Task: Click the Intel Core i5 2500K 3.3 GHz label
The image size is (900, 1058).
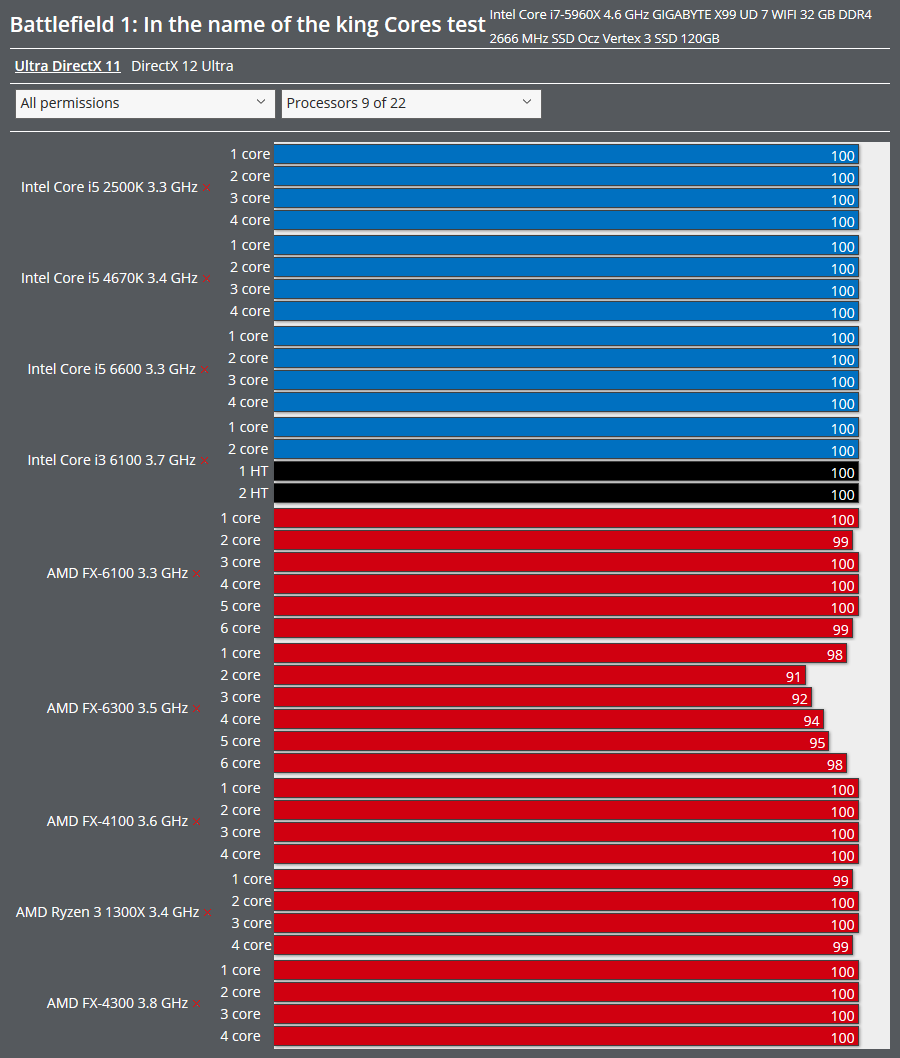Action: click(109, 187)
